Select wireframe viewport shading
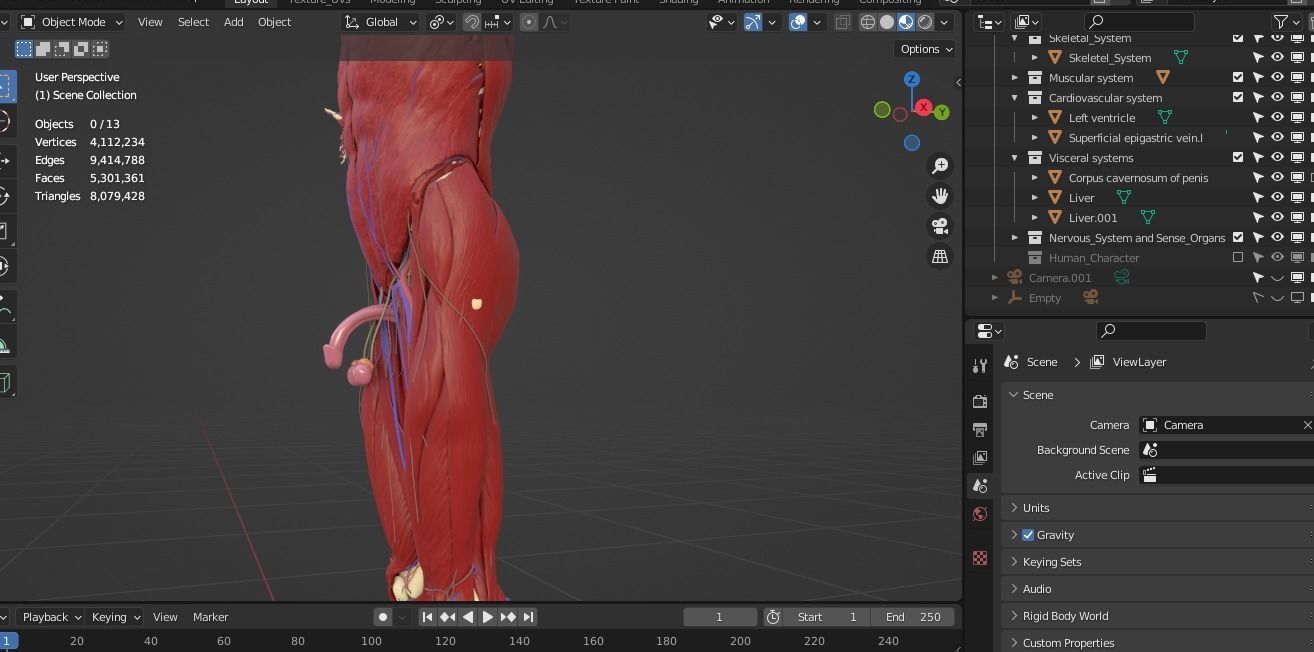Screen dimensions: 1314x652 tap(868, 22)
